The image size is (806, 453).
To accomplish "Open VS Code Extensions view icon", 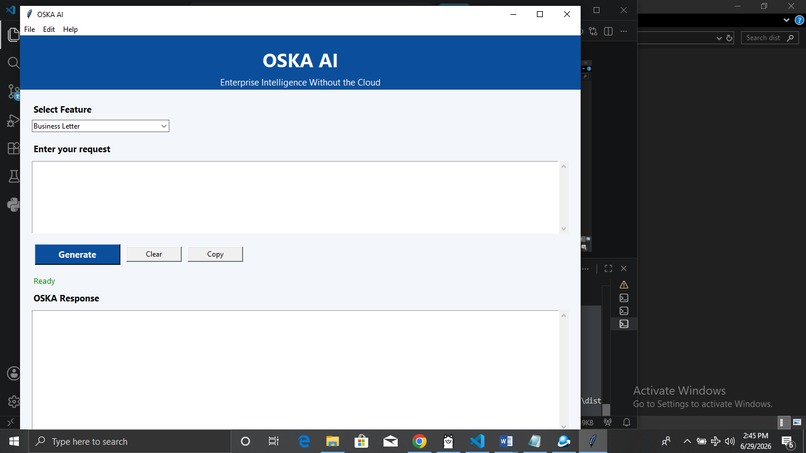I will (x=13, y=149).
